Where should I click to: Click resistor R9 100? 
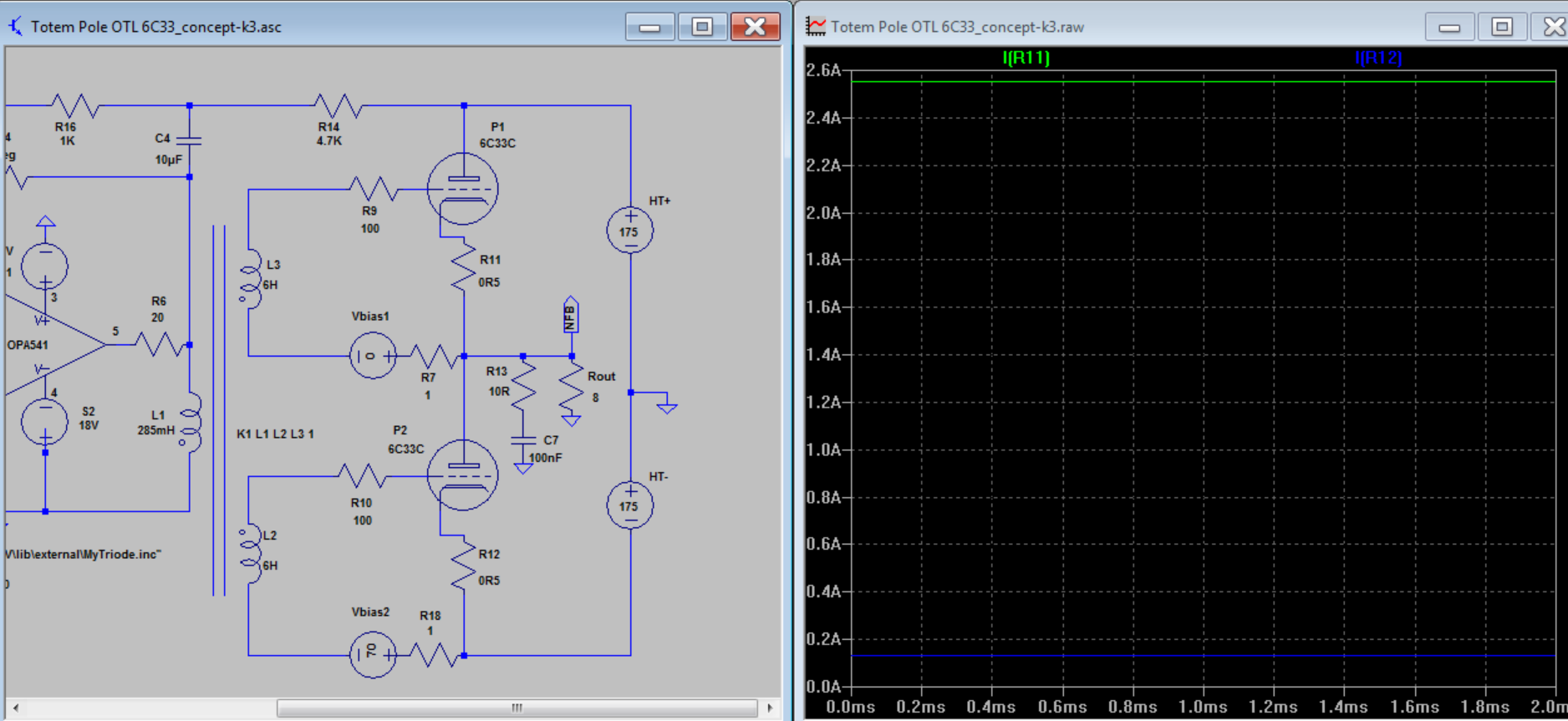pos(374,190)
